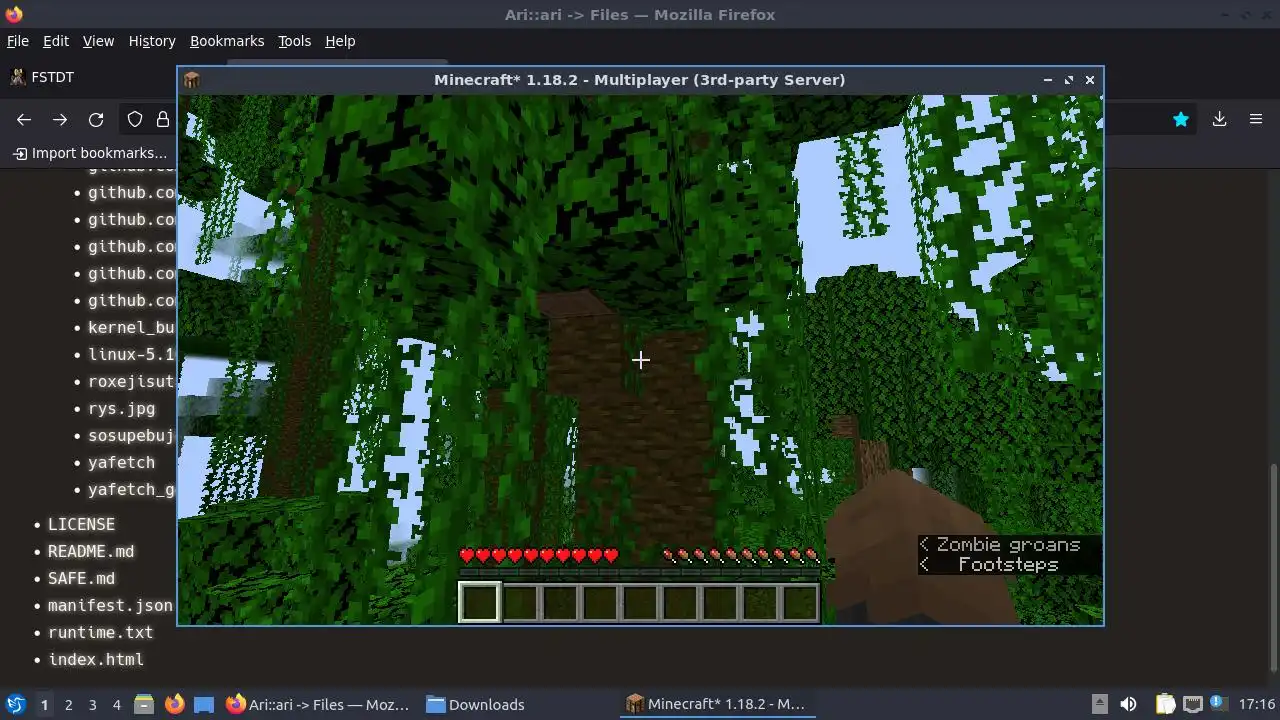The height and width of the screenshot is (720, 1280).
Task: Open the Bookmarks menu in Firefox
Action: [x=227, y=41]
